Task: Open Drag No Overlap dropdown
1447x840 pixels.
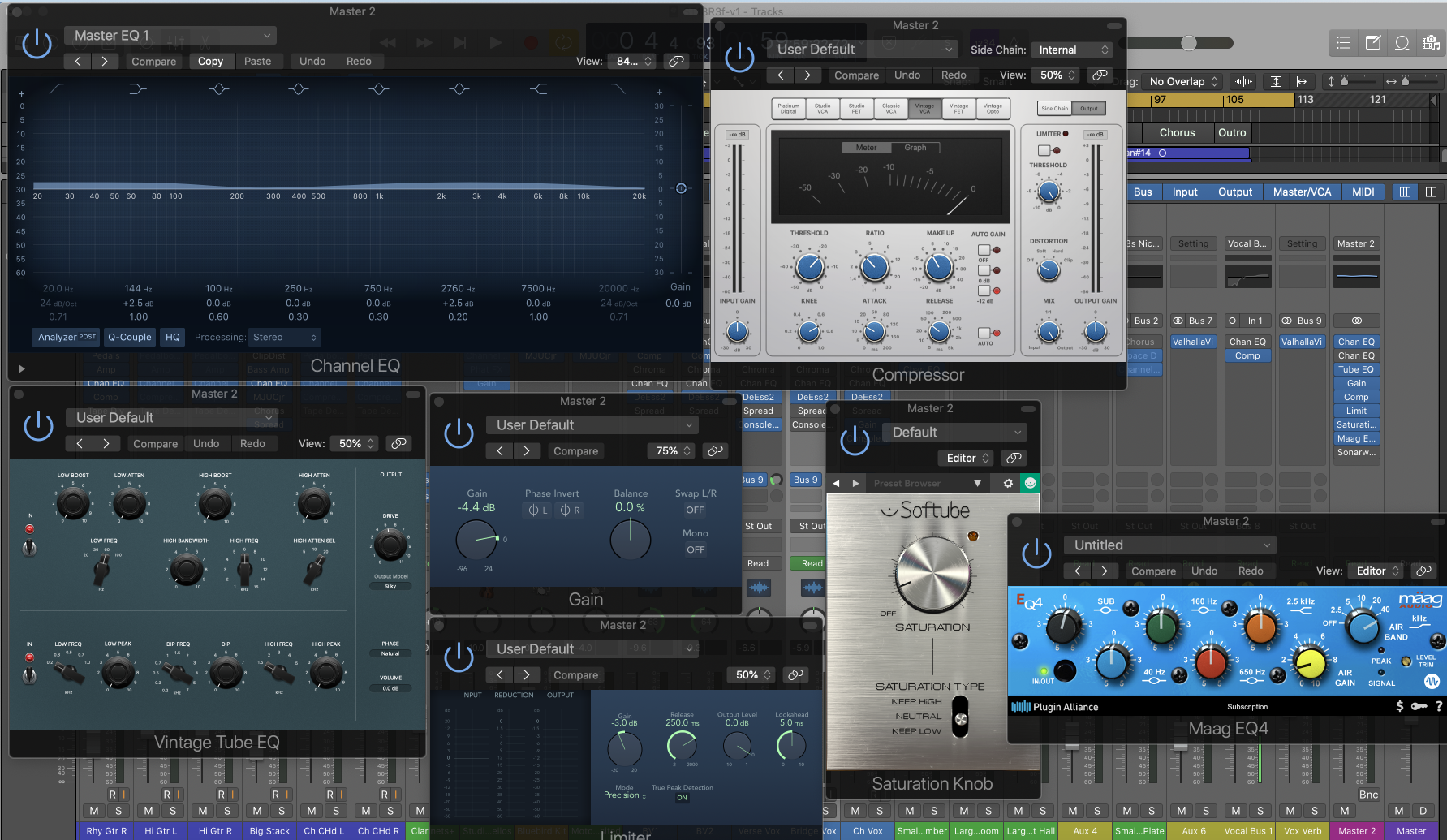Action: pos(1183,81)
